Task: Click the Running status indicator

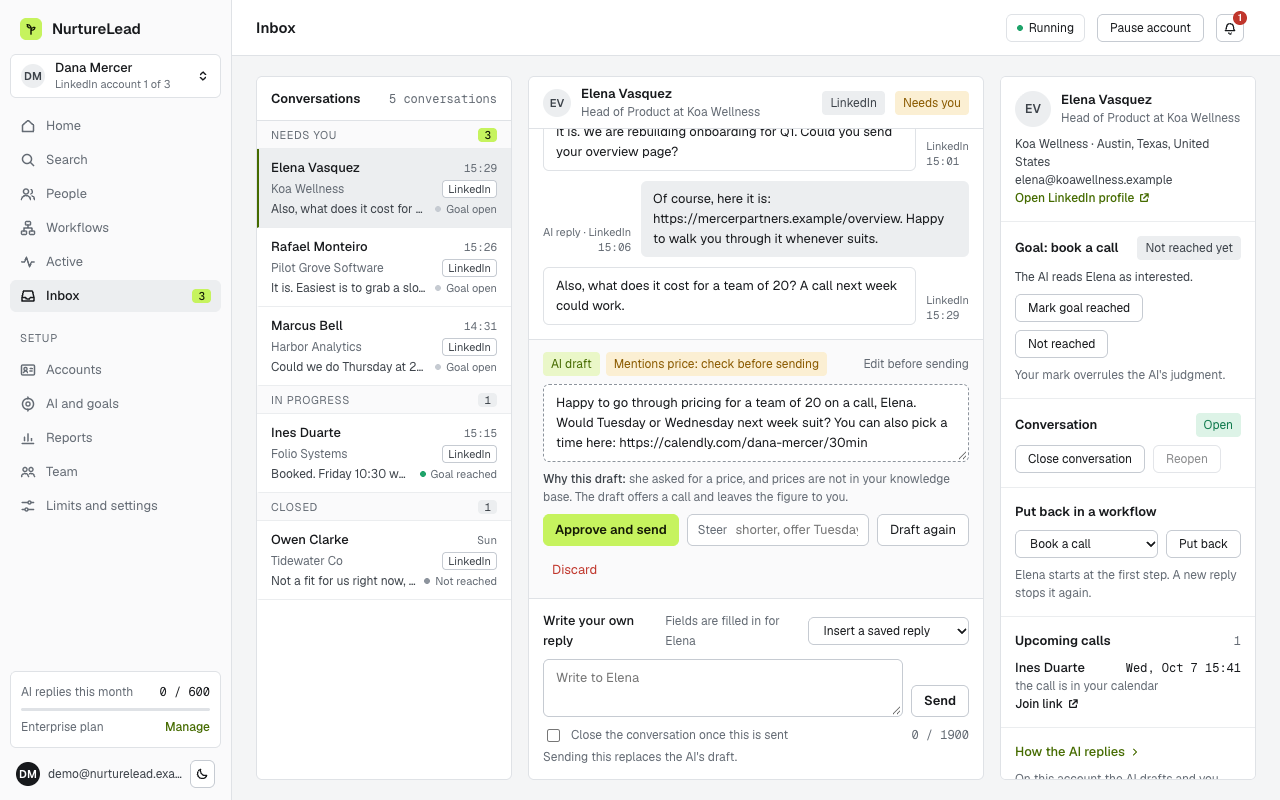Action: (x=1045, y=28)
